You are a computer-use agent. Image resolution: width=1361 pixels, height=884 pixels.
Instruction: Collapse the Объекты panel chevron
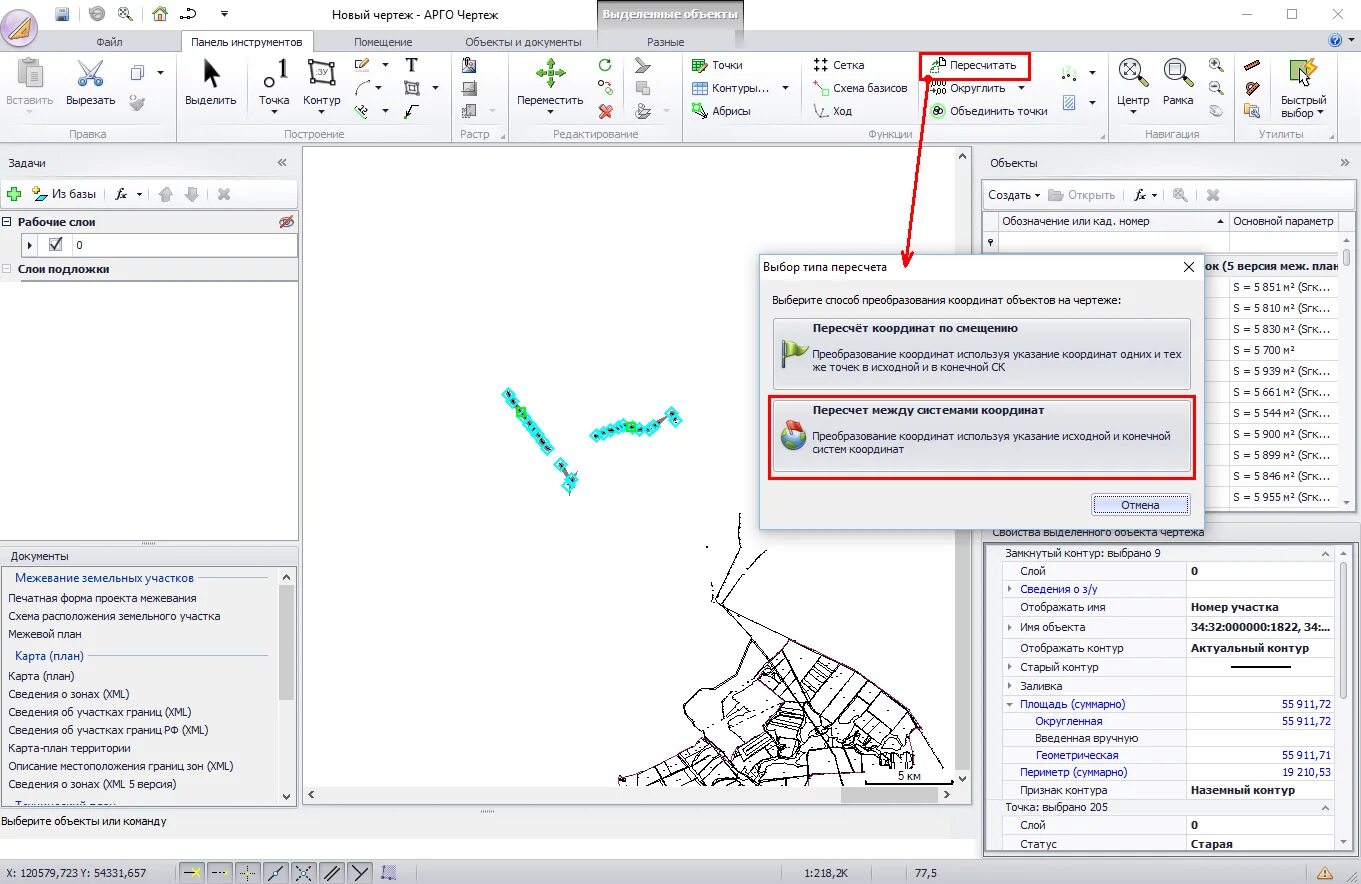tap(1345, 162)
